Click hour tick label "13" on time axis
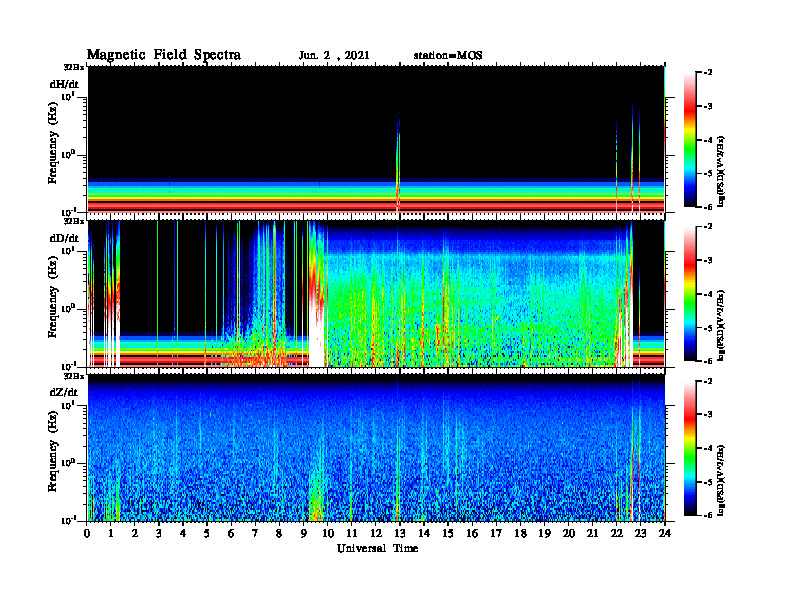This screenshot has height=612, width=792. click(x=400, y=533)
